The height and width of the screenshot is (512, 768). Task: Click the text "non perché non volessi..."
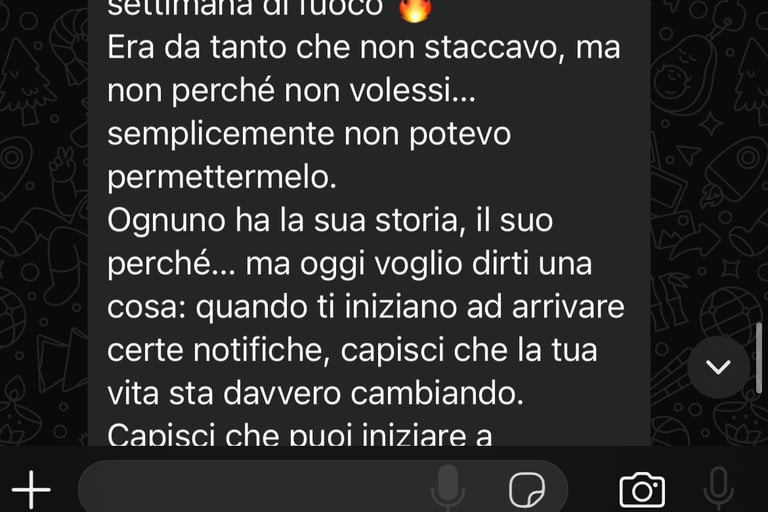(291, 91)
